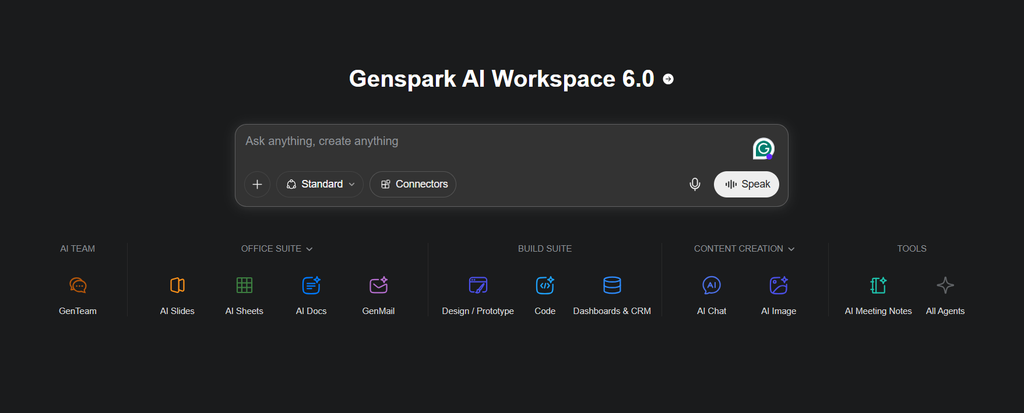The height and width of the screenshot is (413, 1024).
Task: Click the 'All Agents' label text
Action: click(x=945, y=311)
